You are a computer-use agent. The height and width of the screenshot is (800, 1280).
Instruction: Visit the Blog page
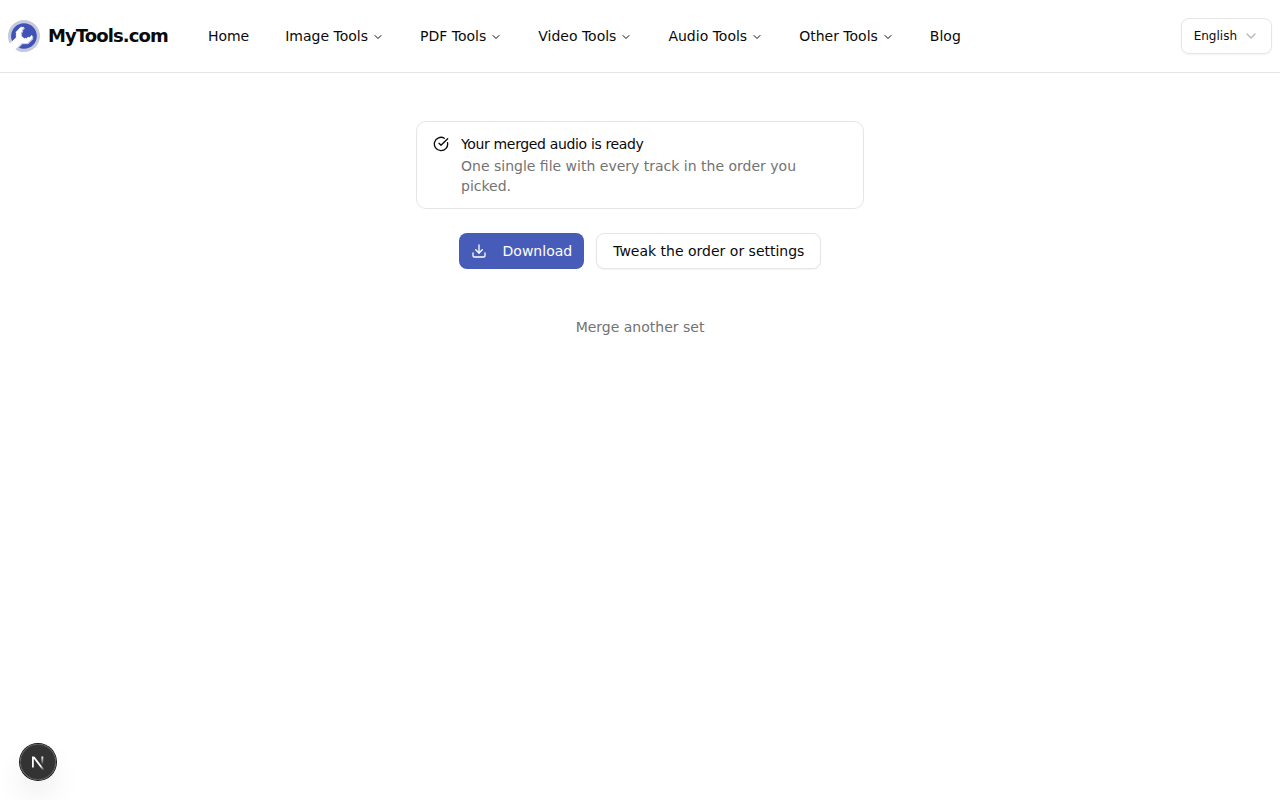[x=945, y=36]
